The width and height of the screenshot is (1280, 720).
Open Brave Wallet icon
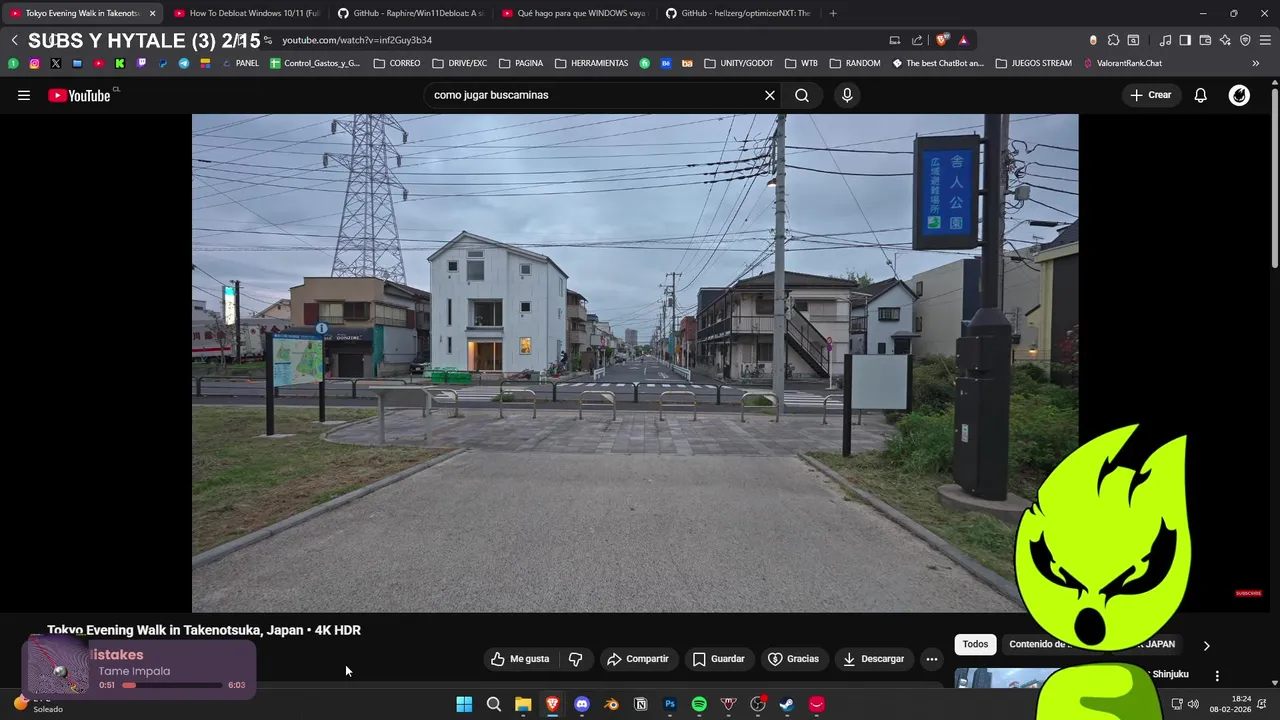pos(1205,40)
